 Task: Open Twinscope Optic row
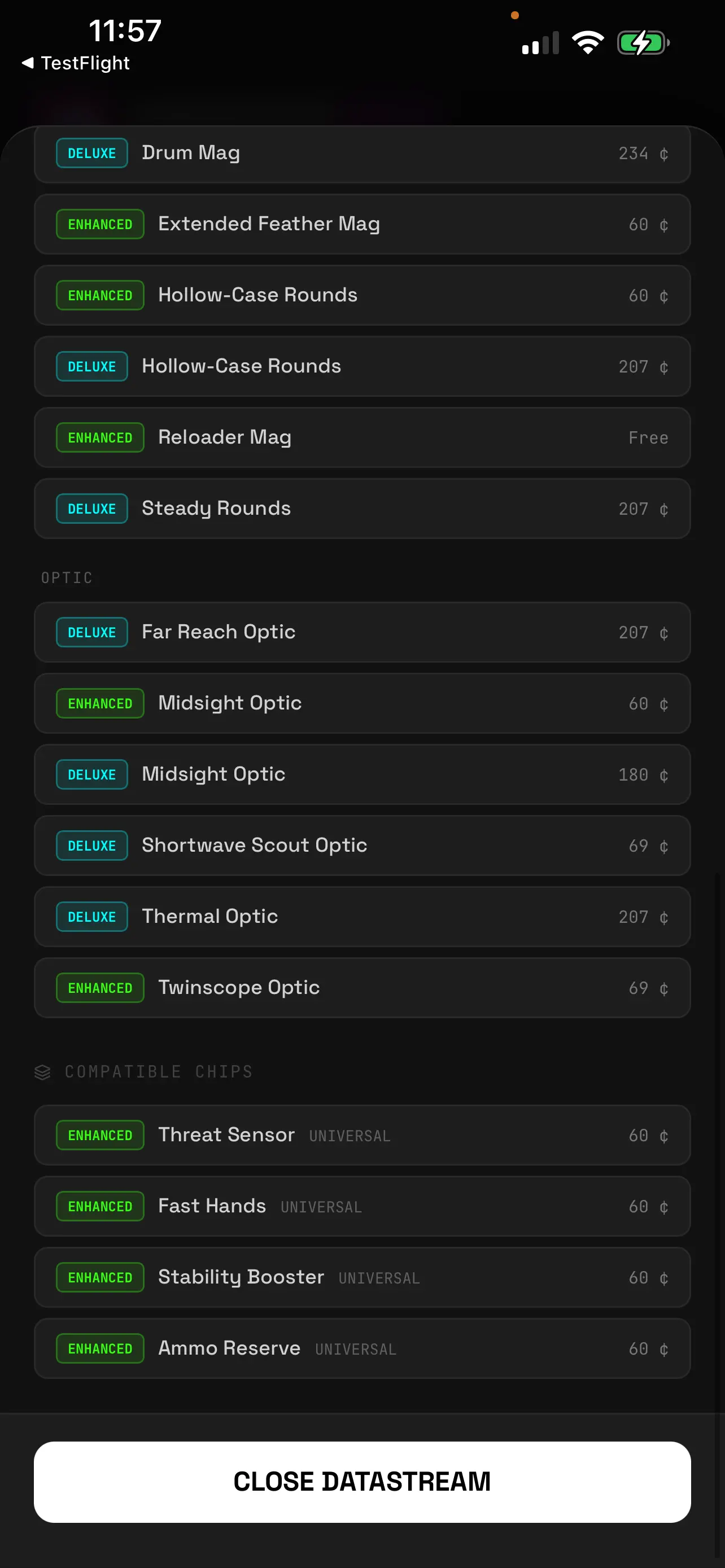pos(362,987)
